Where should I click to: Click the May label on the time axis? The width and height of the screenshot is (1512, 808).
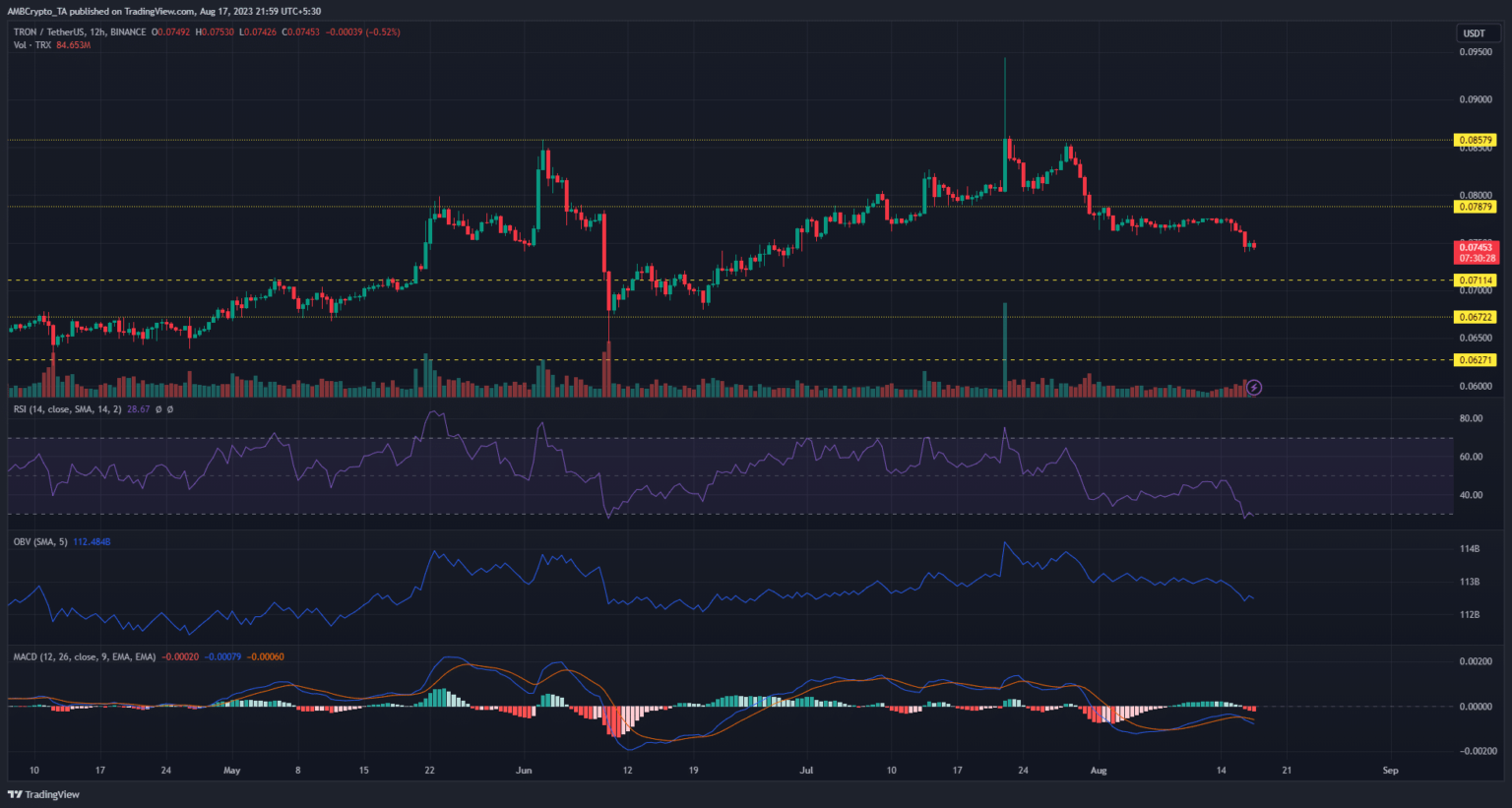[231, 771]
